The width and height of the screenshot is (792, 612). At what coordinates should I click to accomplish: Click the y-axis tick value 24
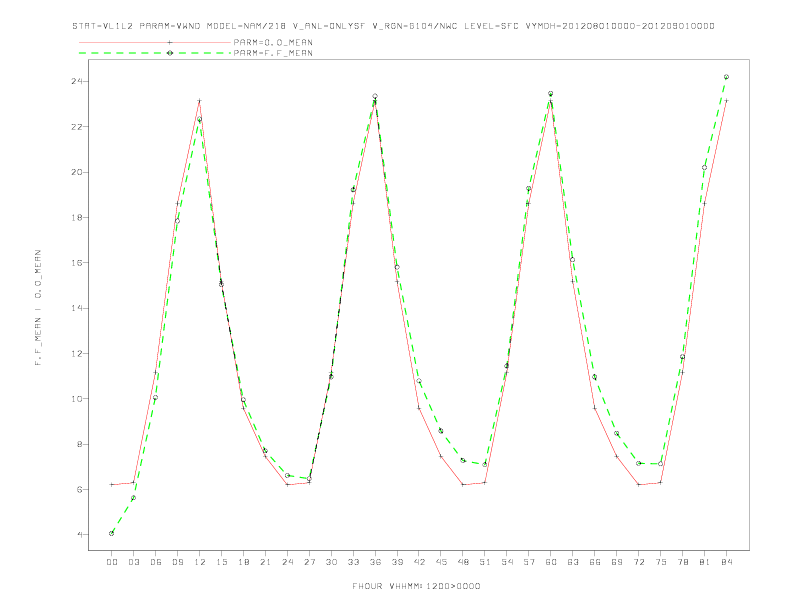77,81
